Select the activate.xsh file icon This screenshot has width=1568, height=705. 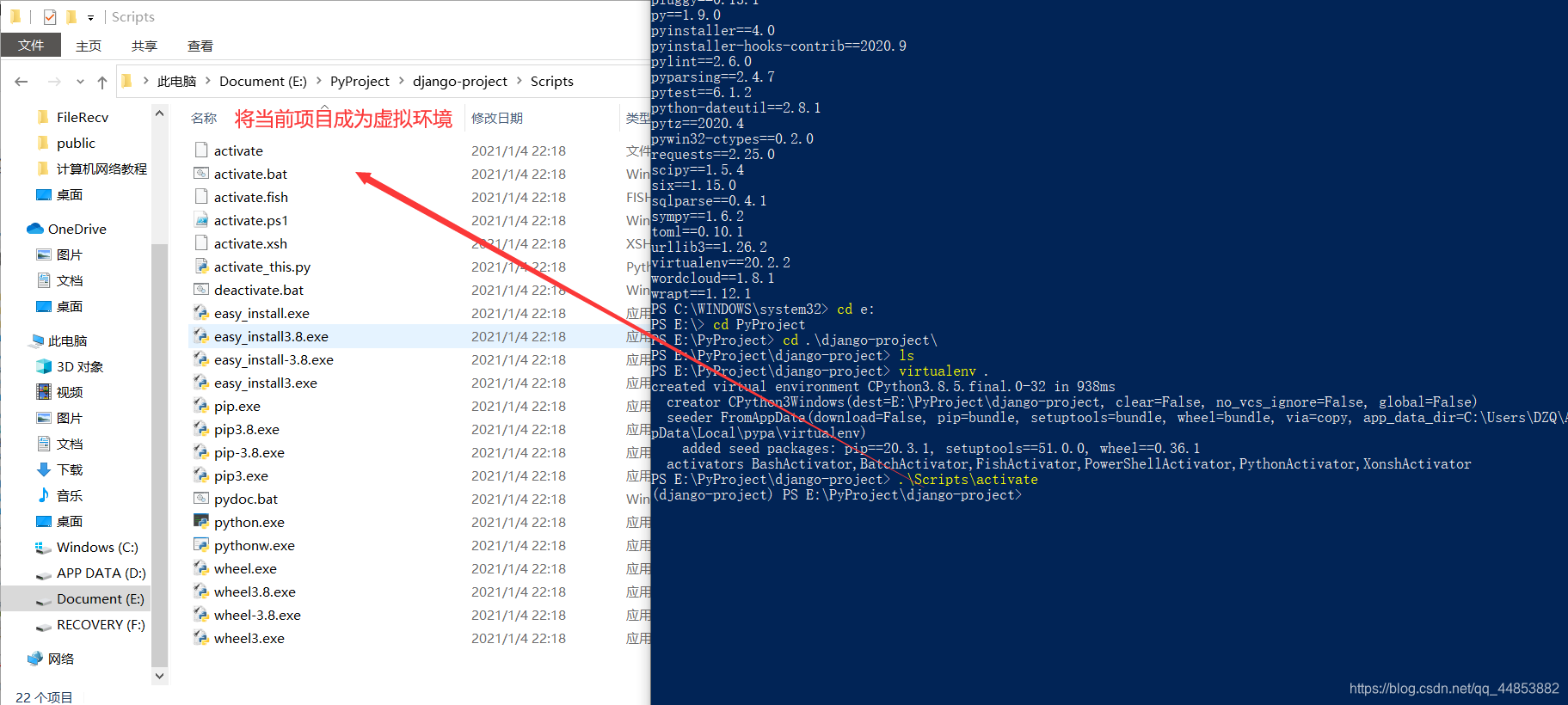tap(201, 243)
